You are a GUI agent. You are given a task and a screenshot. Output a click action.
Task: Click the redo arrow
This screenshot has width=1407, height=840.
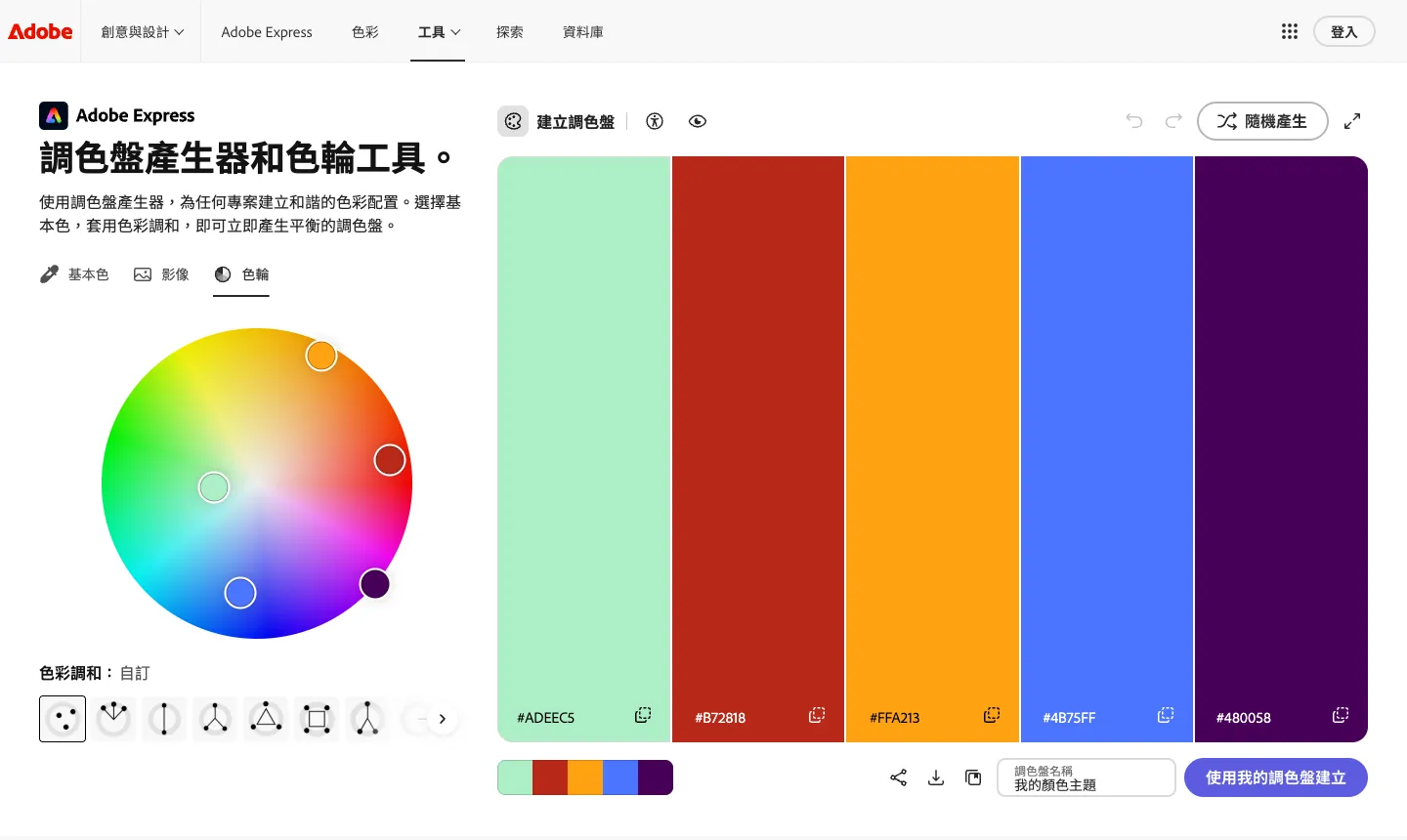pyautogui.click(x=1173, y=121)
